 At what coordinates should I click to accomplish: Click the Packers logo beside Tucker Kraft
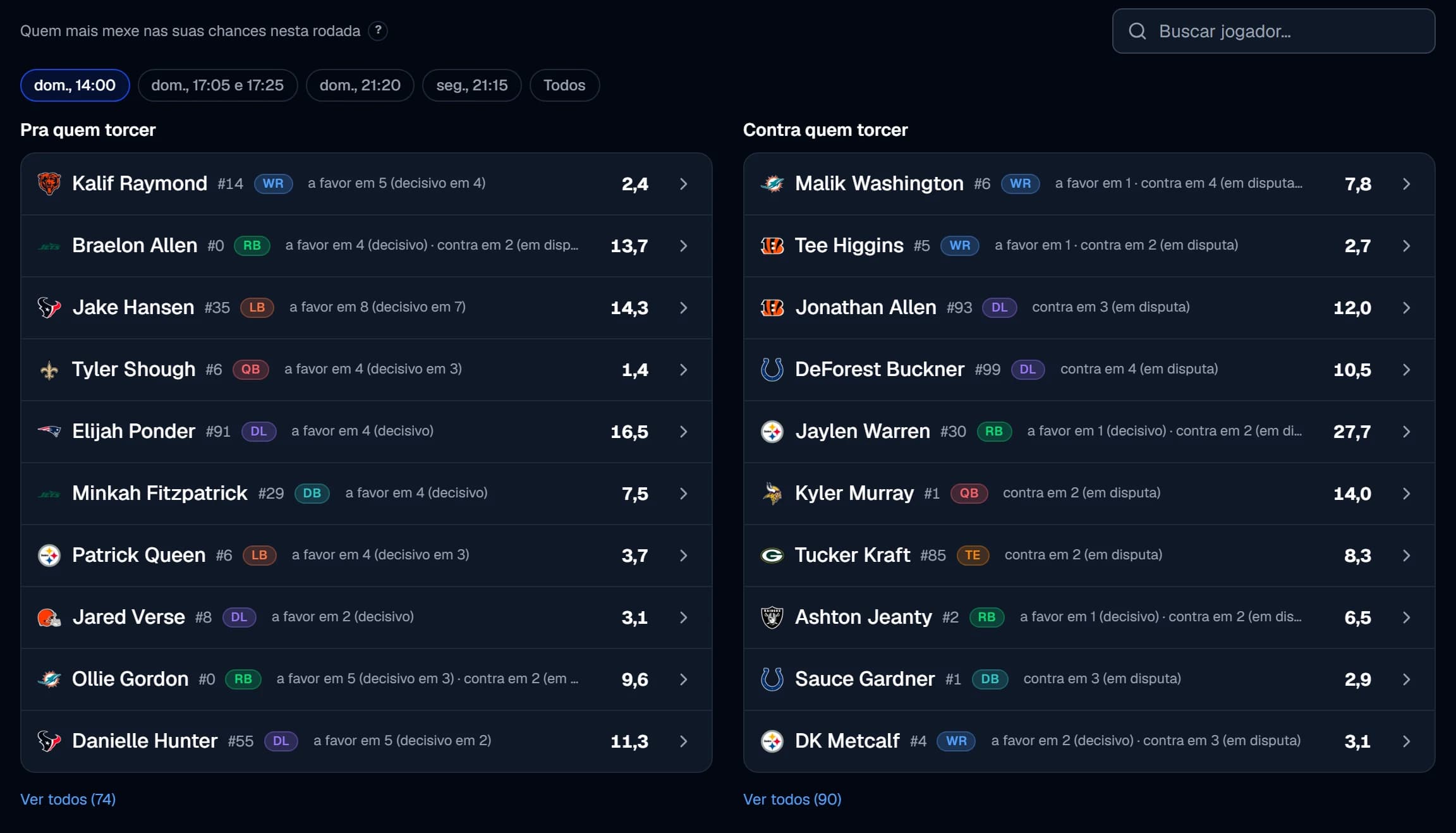[772, 555]
